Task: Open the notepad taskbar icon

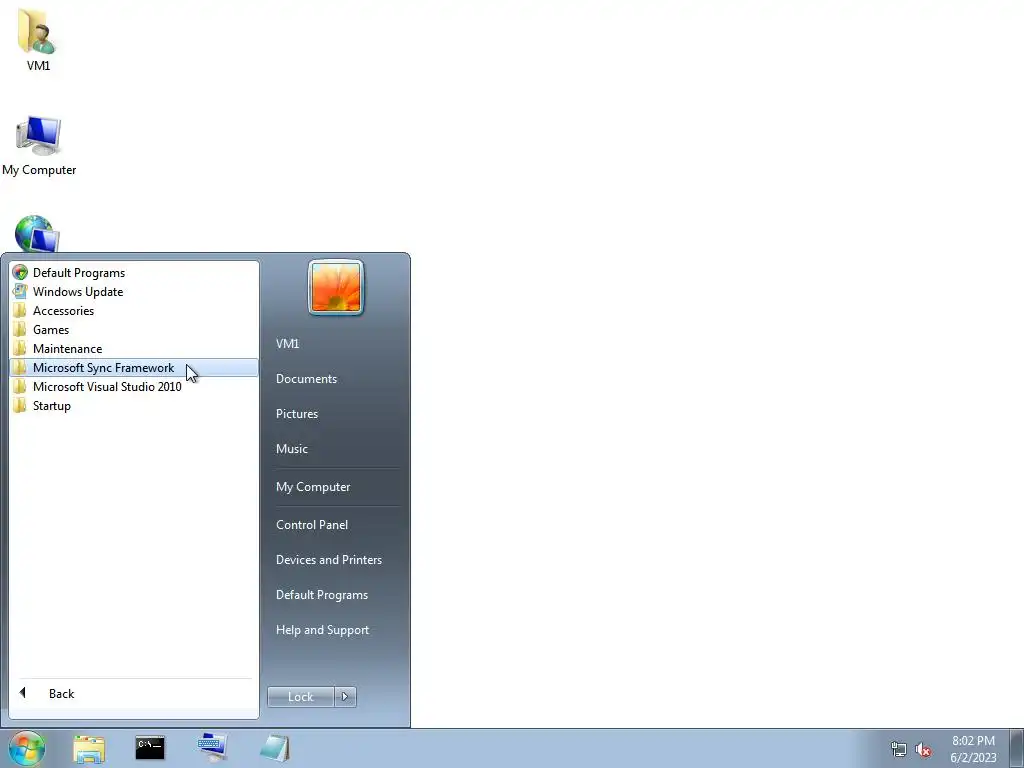Action: (x=275, y=748)
